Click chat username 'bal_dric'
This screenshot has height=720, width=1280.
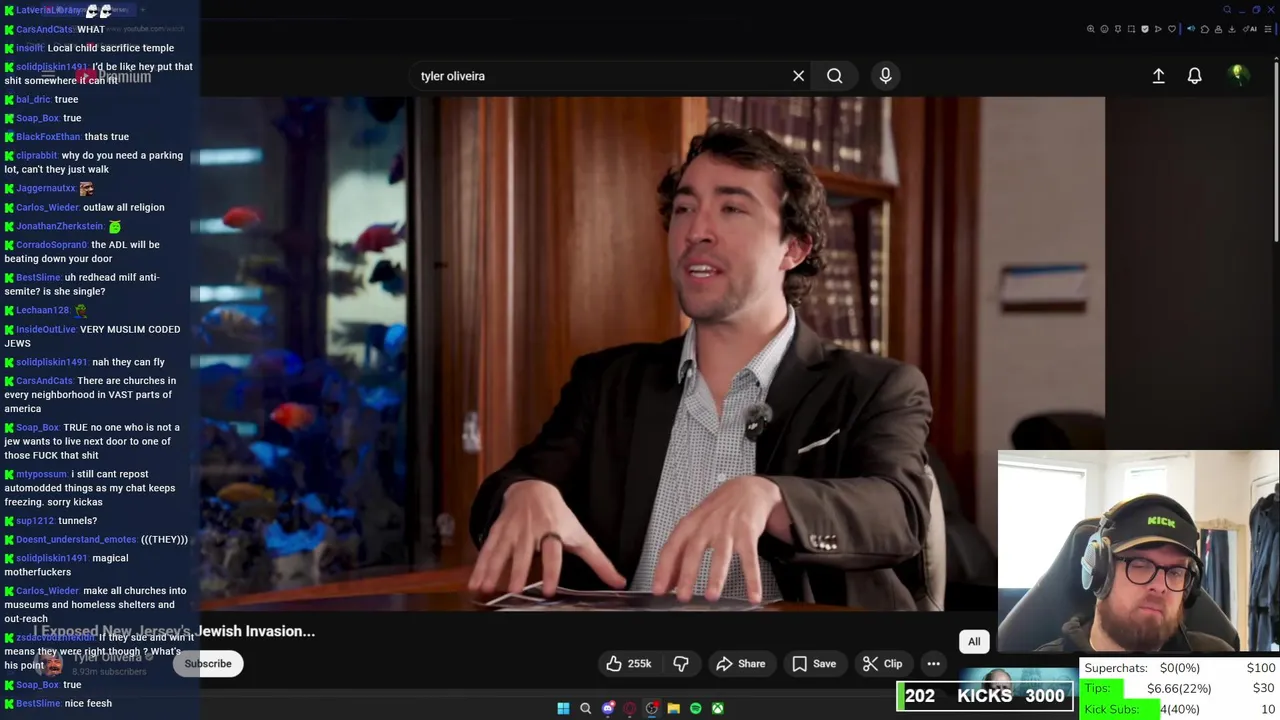click(x=33, y=99)
